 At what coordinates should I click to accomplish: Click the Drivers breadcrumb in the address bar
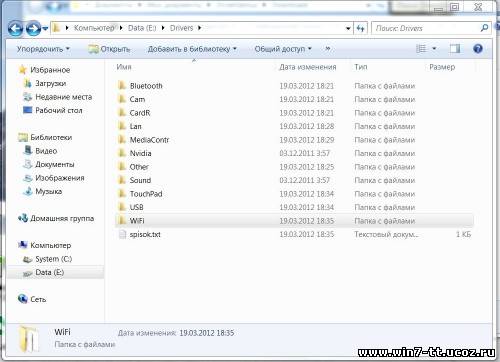click(x=181, y=28)
